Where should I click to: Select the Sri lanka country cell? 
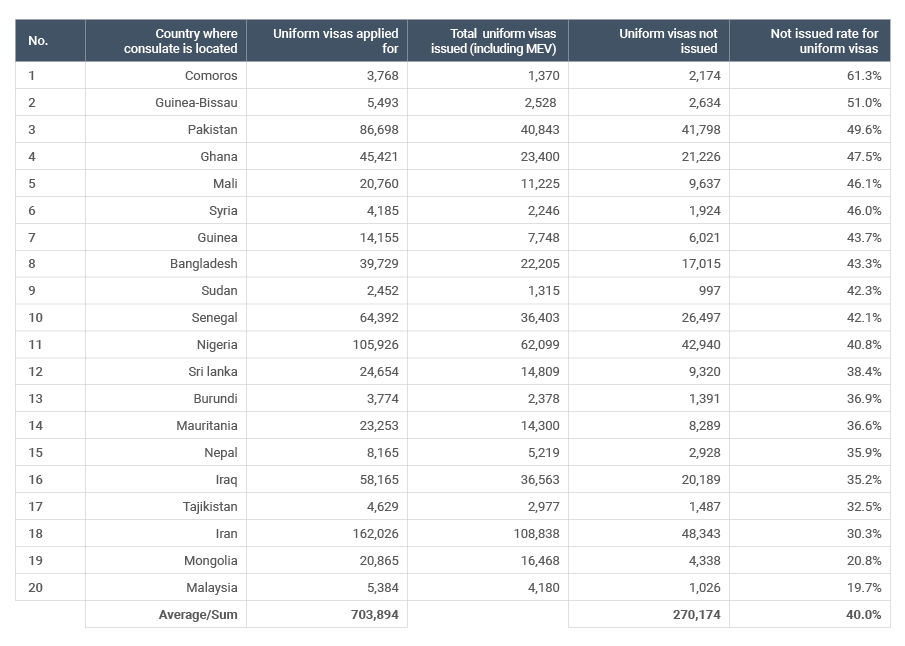[212, 372]
